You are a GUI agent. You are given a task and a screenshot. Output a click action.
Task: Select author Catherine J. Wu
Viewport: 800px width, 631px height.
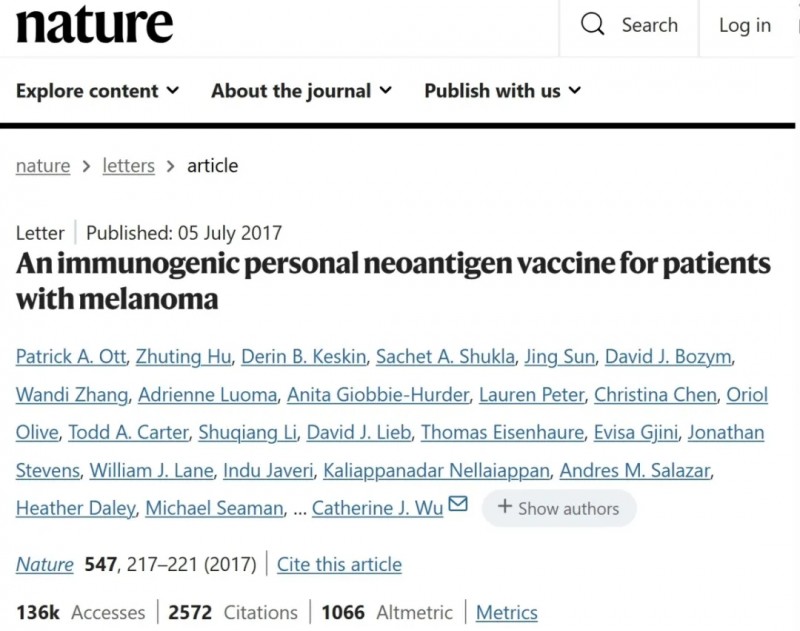click(377, 508)
